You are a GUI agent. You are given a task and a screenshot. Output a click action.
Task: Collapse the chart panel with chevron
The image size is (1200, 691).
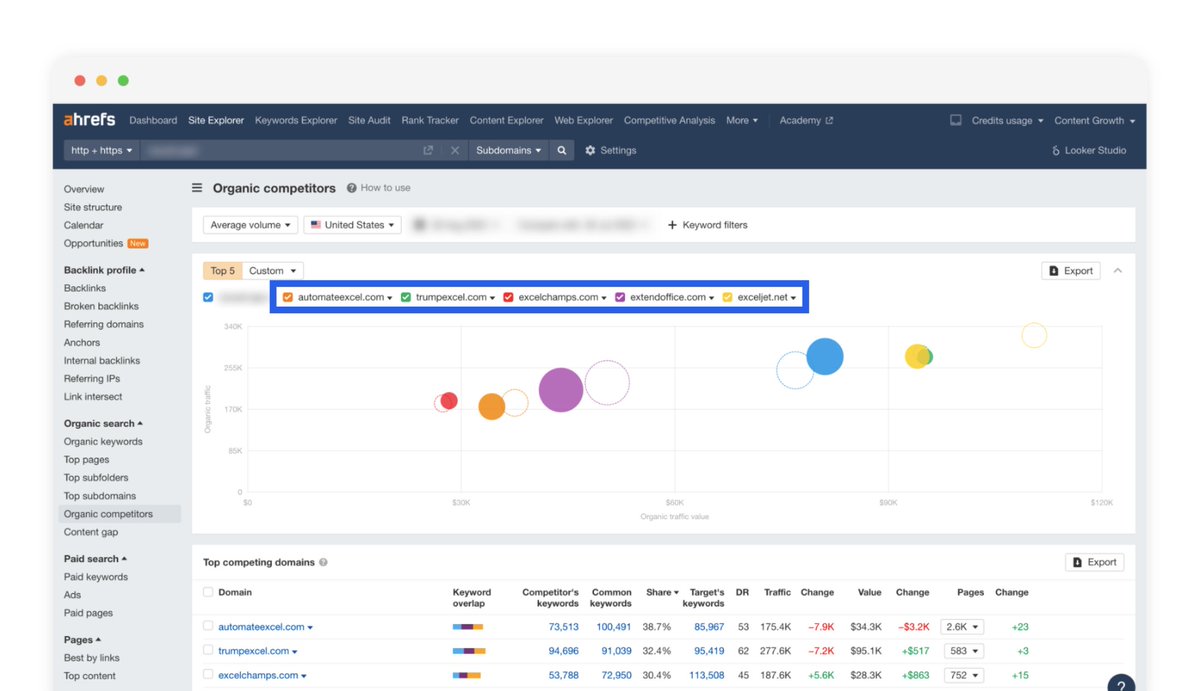coord(1118,271)
